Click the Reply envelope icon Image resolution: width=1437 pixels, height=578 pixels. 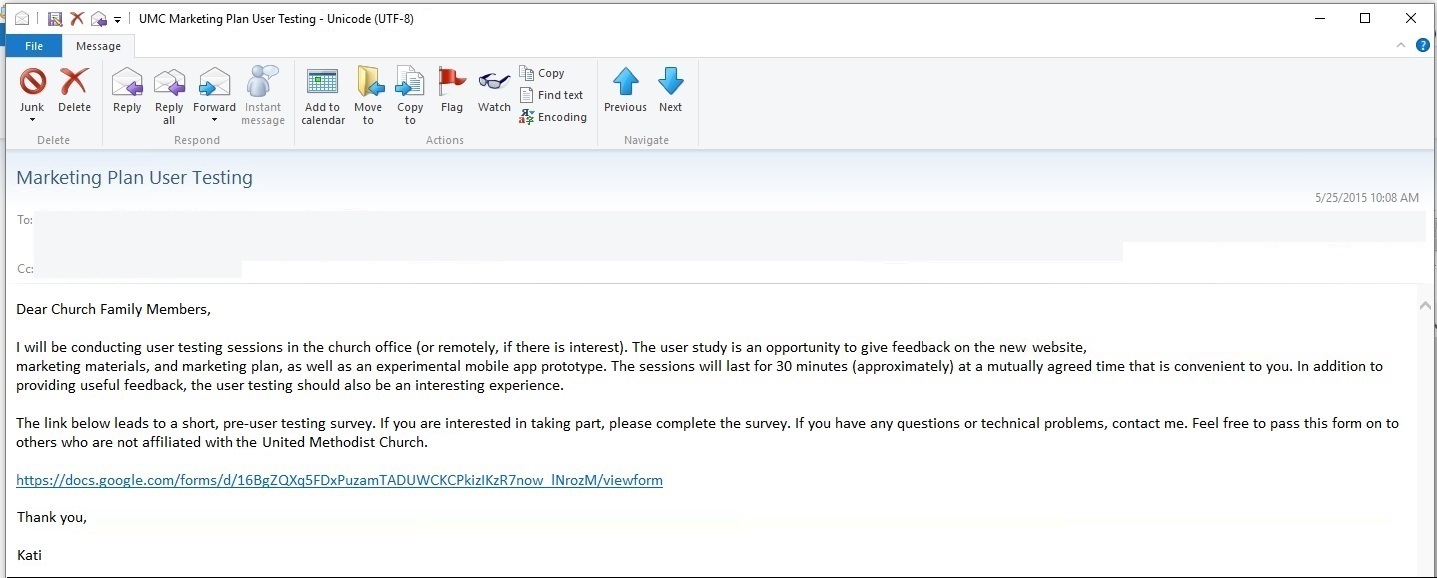127,83
